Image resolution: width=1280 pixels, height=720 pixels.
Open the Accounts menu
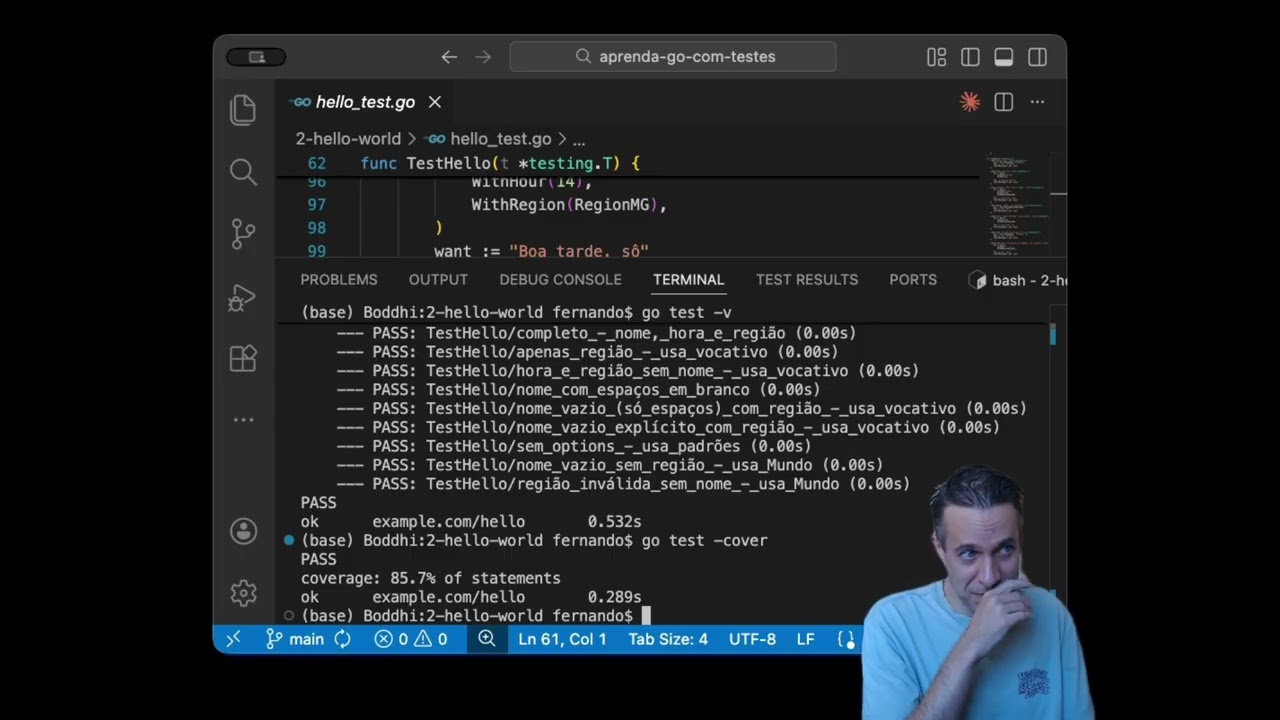[x=243, y=531]
